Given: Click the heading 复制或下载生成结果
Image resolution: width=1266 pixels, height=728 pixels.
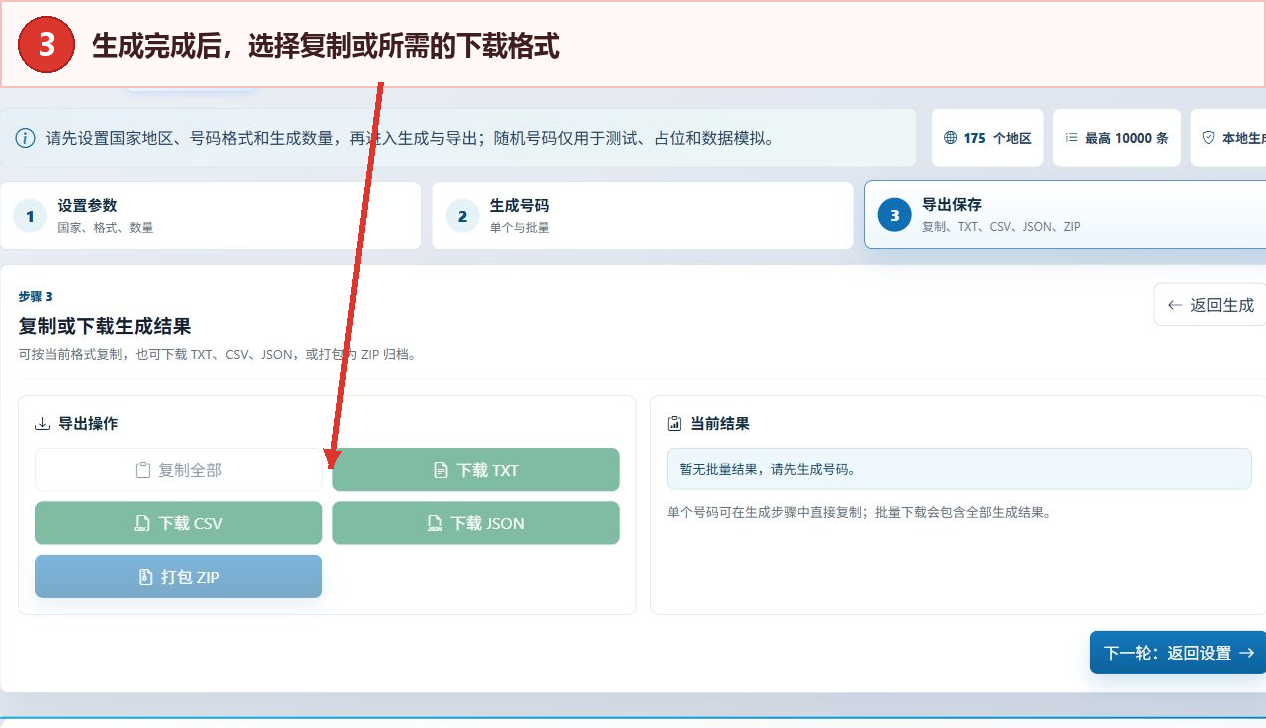Looking at the screenshot, I should 105,326.
